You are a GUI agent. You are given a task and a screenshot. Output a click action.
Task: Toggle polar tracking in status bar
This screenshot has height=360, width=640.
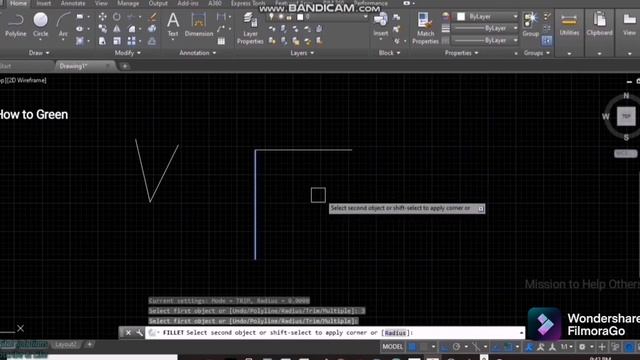tap(456, 347)
